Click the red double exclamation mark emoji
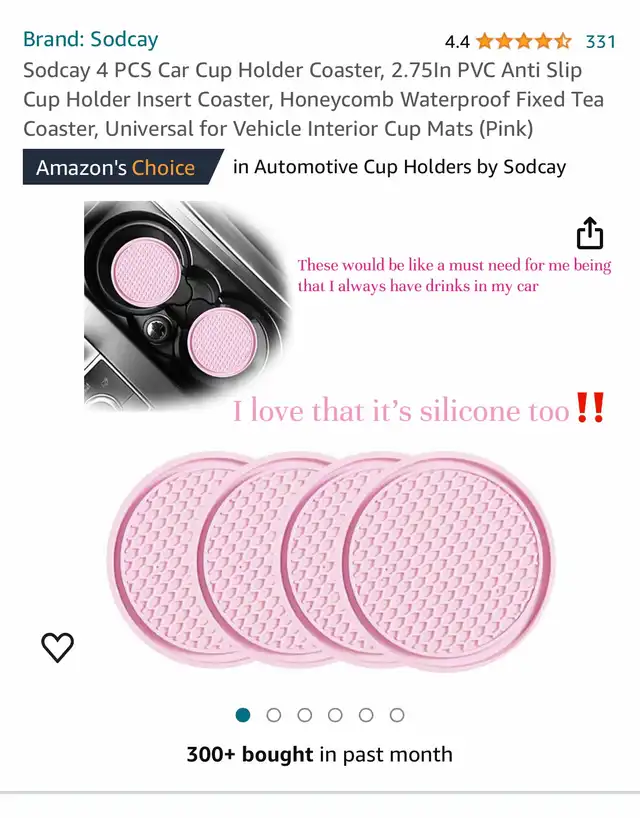The width and height of the screenshot is (640, 818). [x=590, y=407]
